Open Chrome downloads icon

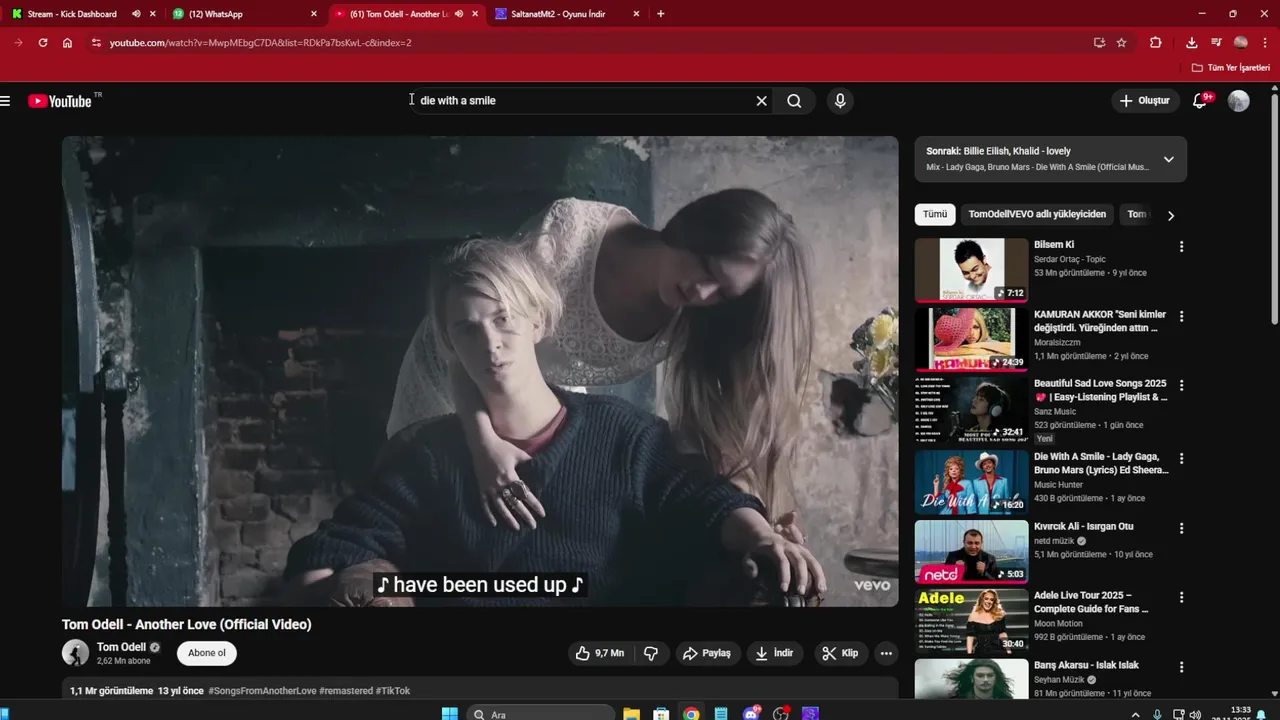click(1191, 43)
